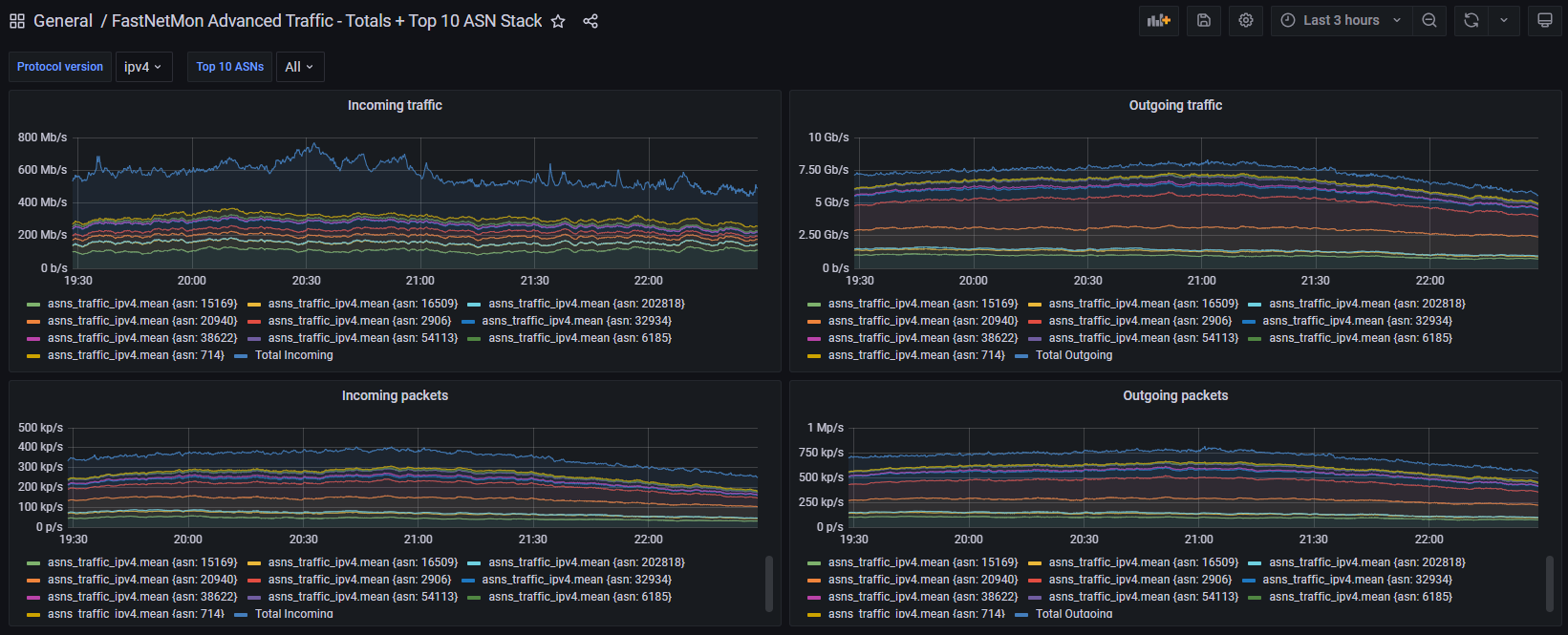Open the Incoming traffic panel title menu
Image resolution: width=1568 pixels, height=635 pixels.
(x=395, y=105)
